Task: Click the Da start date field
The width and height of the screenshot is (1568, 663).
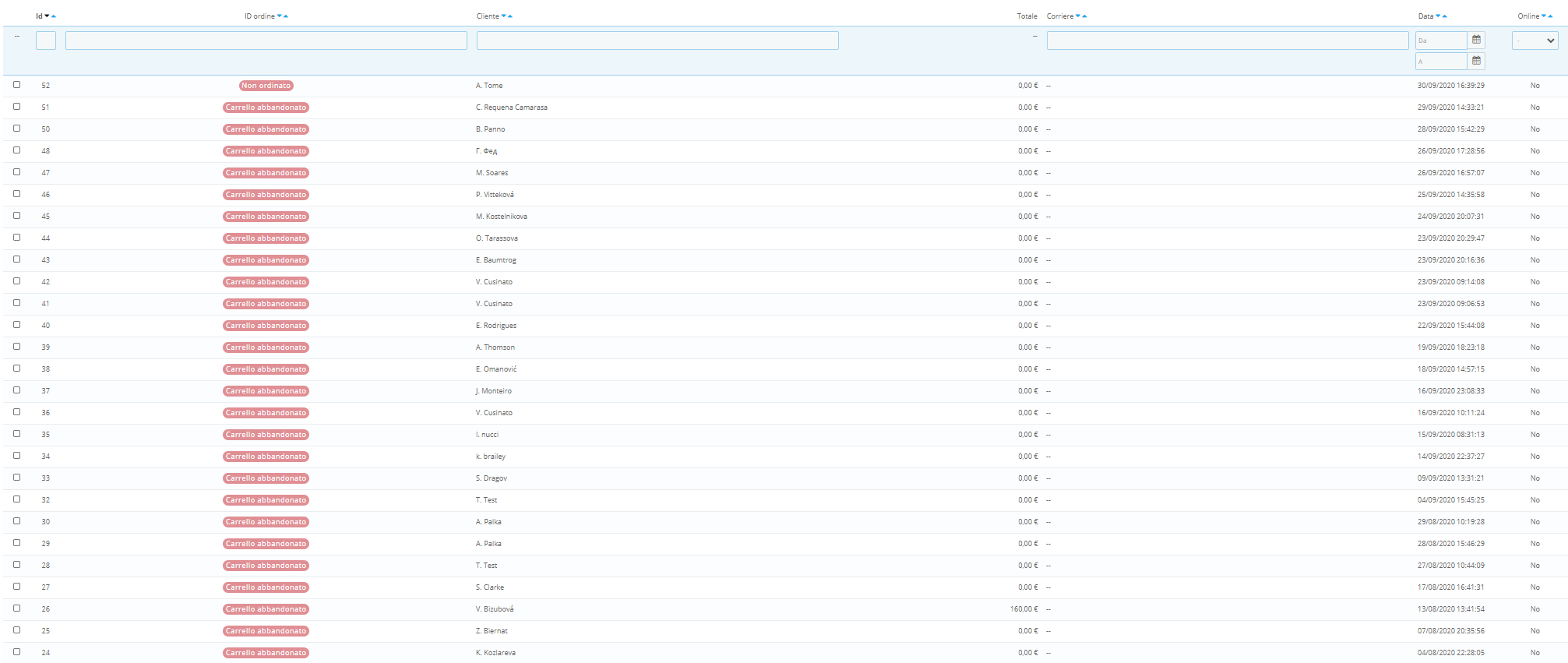Action: click(x=1441, y=41)
